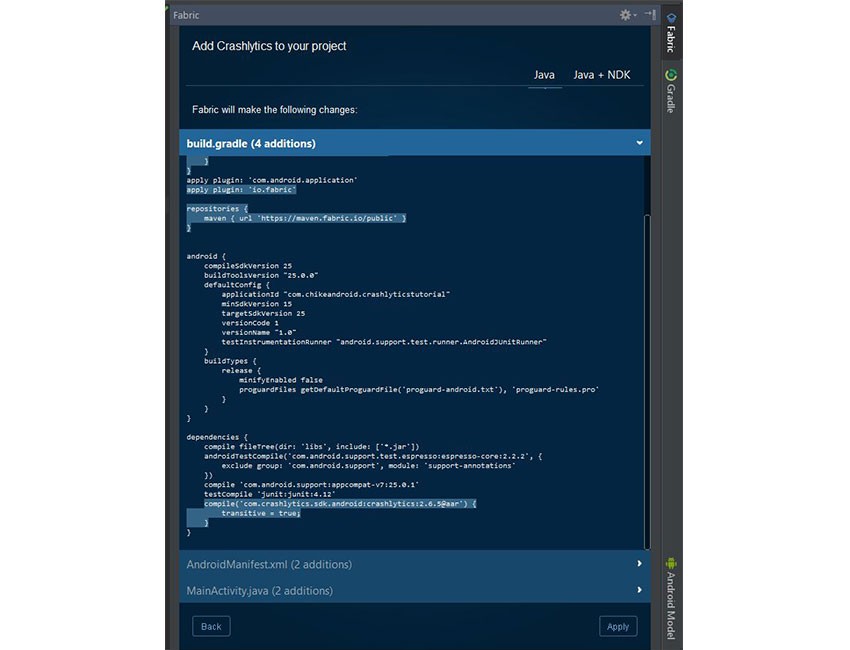Image resolution: width=850 pixels, height=650 pixels.
Task: Click the appcompat-v7 compile line
Action: [311, 485]
